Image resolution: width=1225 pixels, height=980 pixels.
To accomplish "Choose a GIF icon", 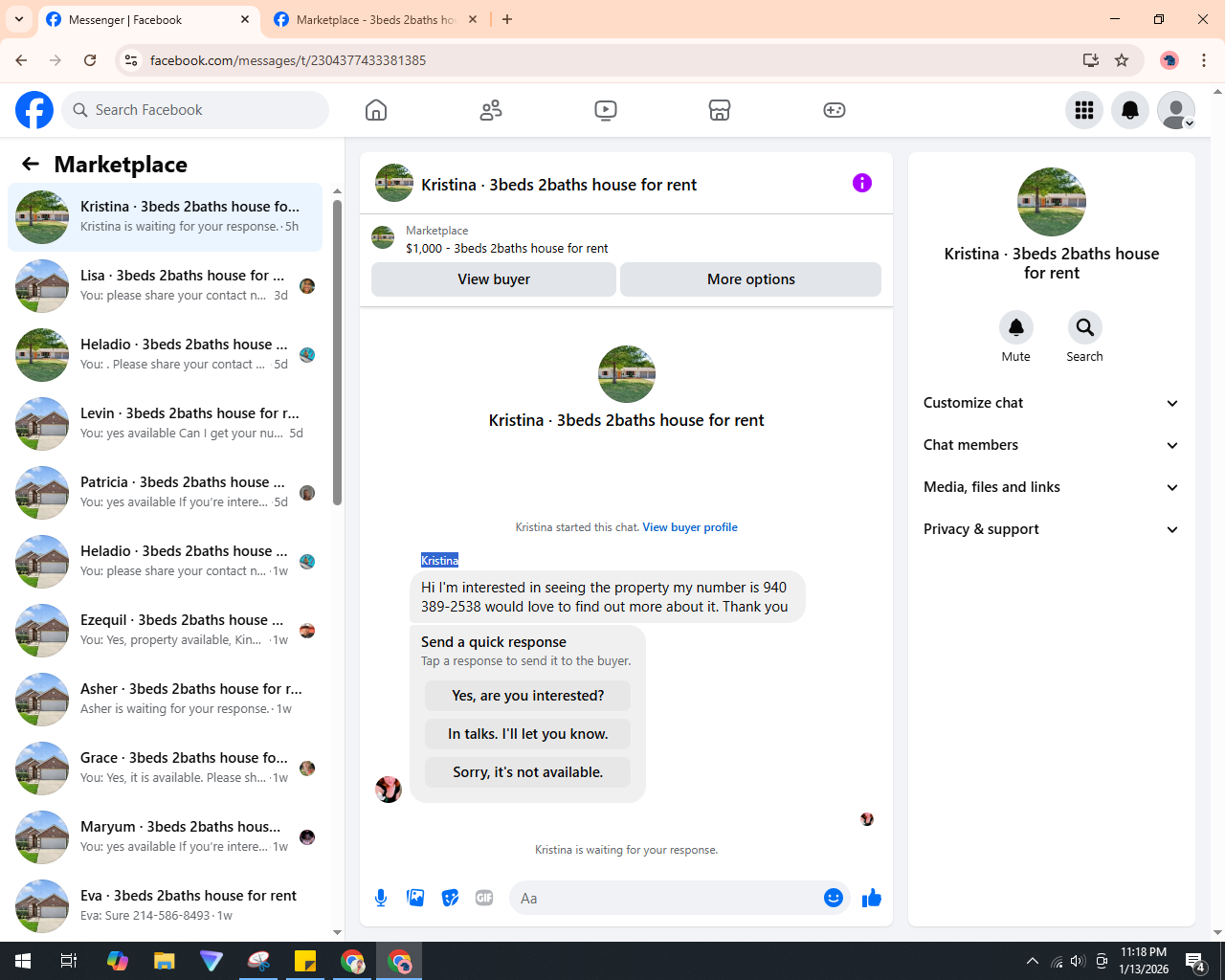I will click(x=484, y=898).
